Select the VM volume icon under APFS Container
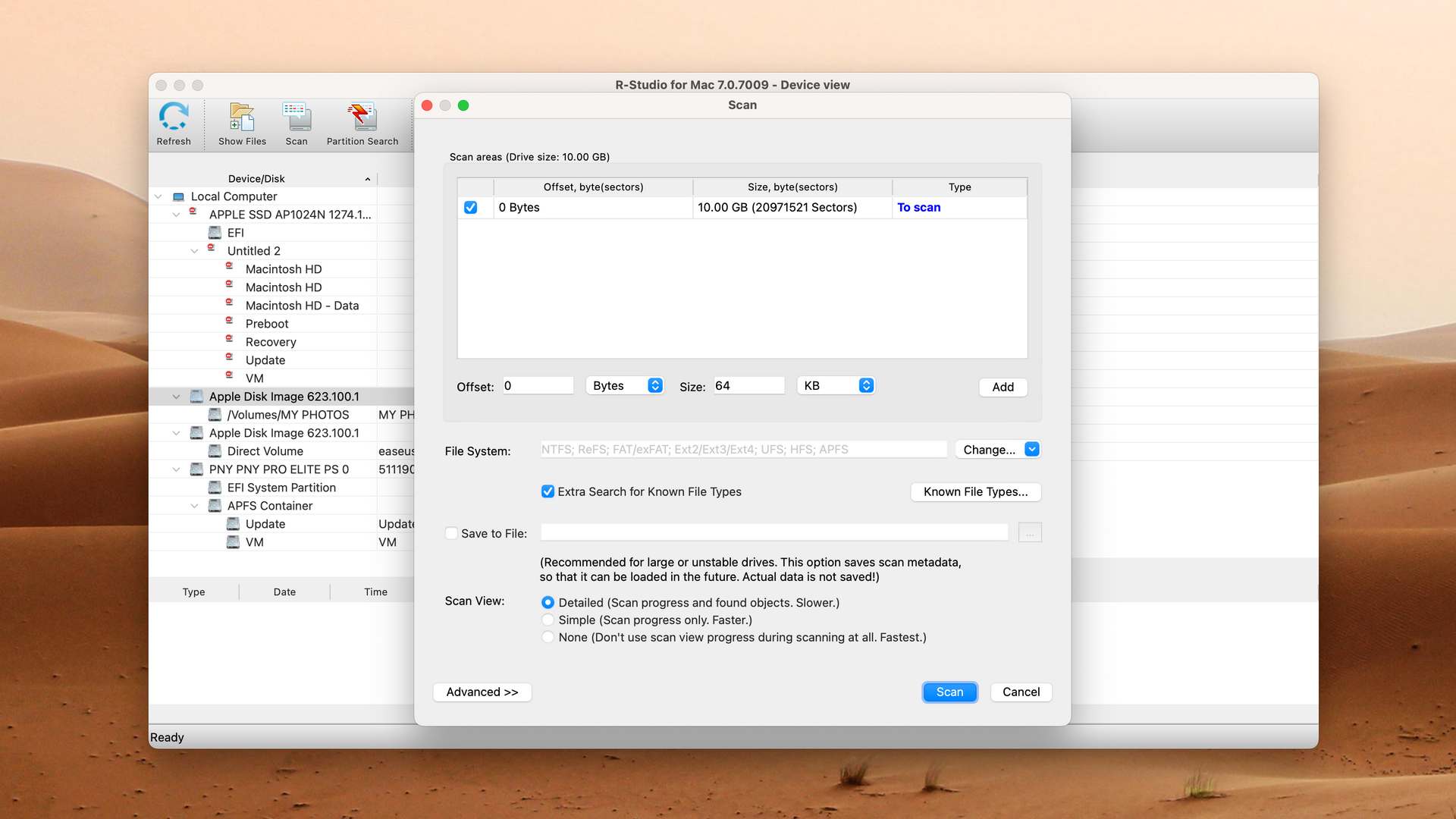The width and height of the screenshot is (1456, 819). click(233, 542)
